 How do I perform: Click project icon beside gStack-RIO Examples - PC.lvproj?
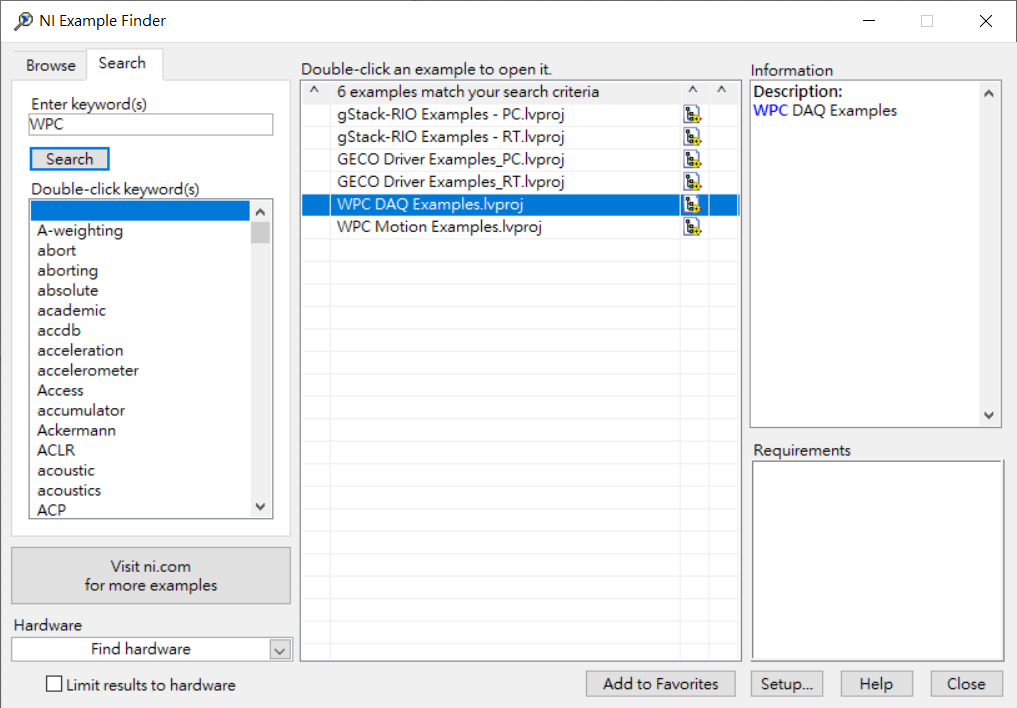click(692, 115)
